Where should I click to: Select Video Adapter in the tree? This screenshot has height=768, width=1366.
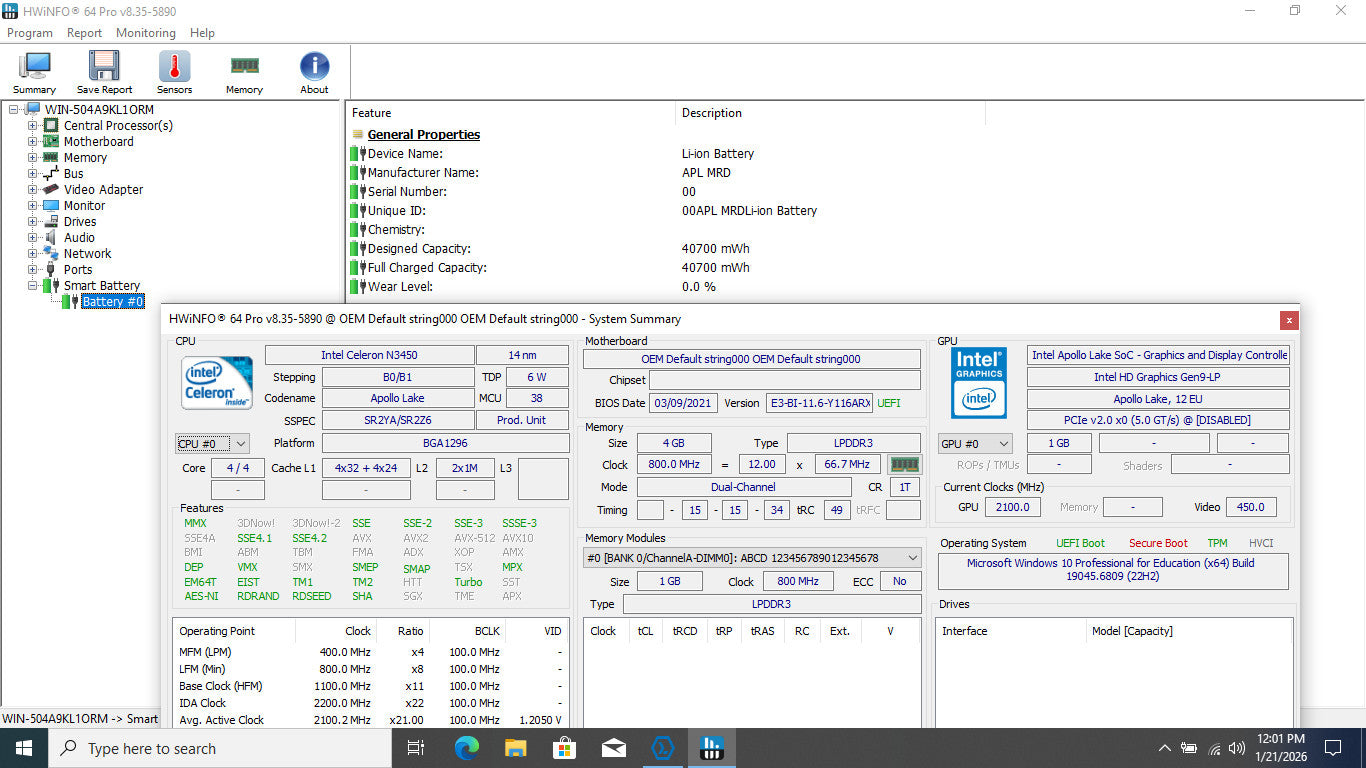point(103,190)
